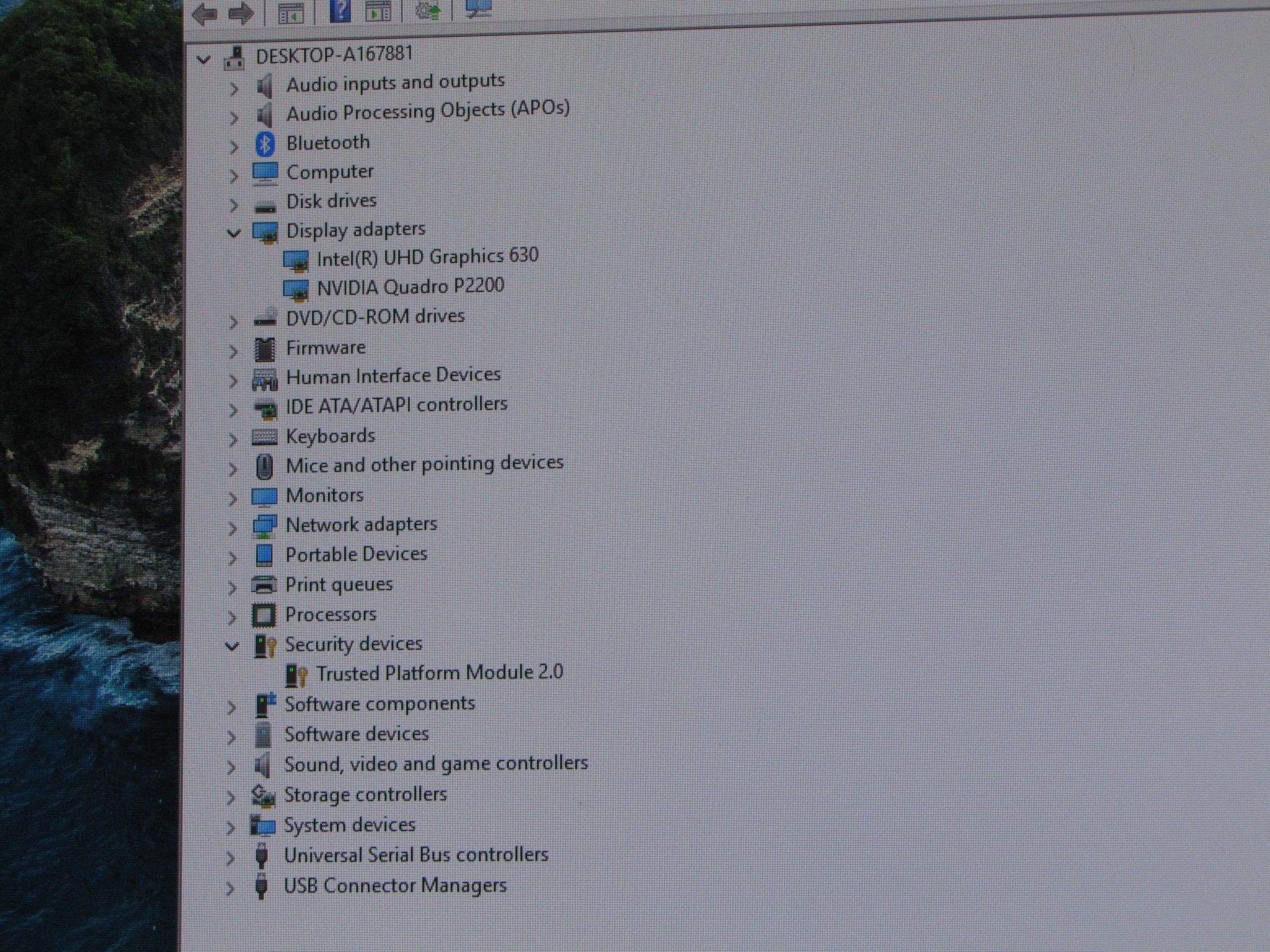Collapse the Display adapters category
This screenshot has width=1270, height=952.
click(x=234, y=233)
